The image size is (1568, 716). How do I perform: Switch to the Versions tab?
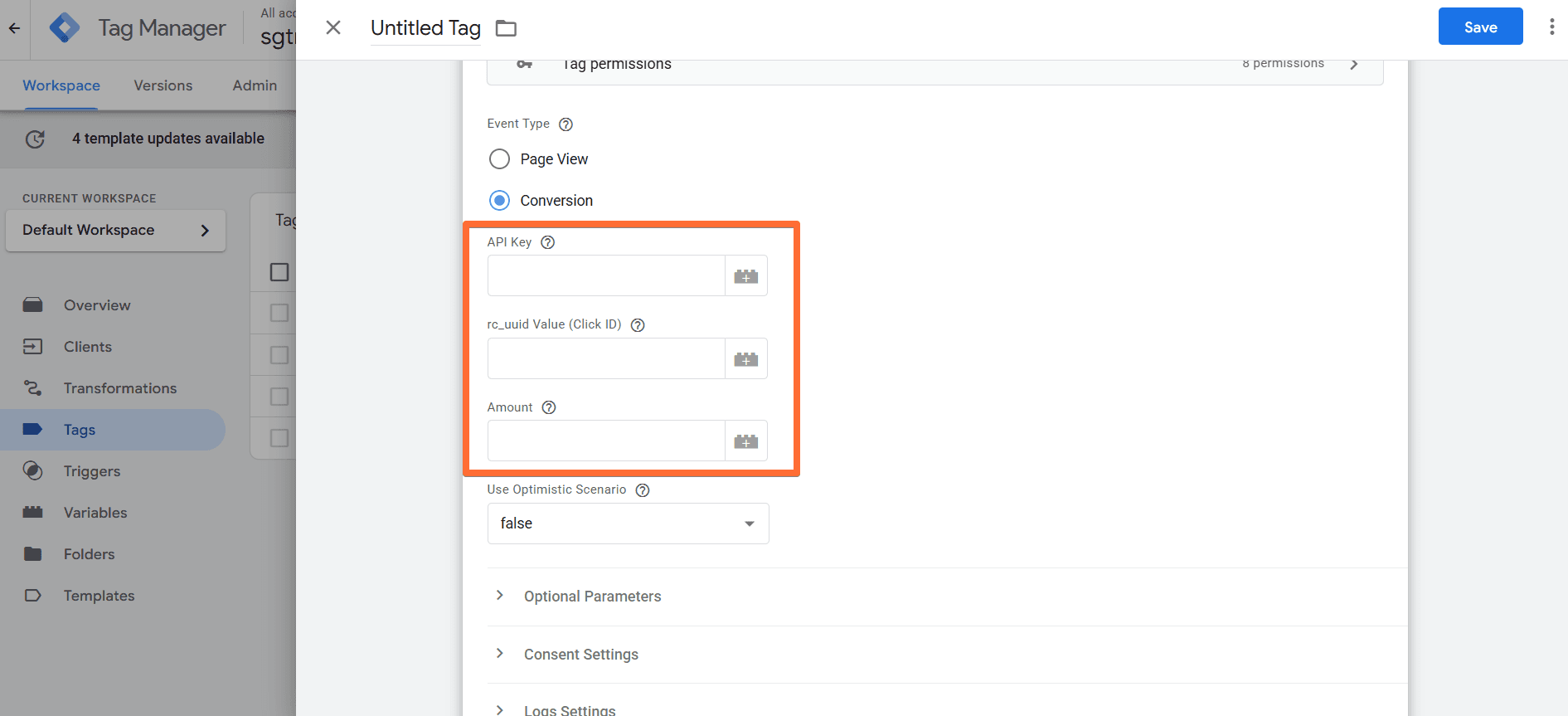click(x=163, y=85)
